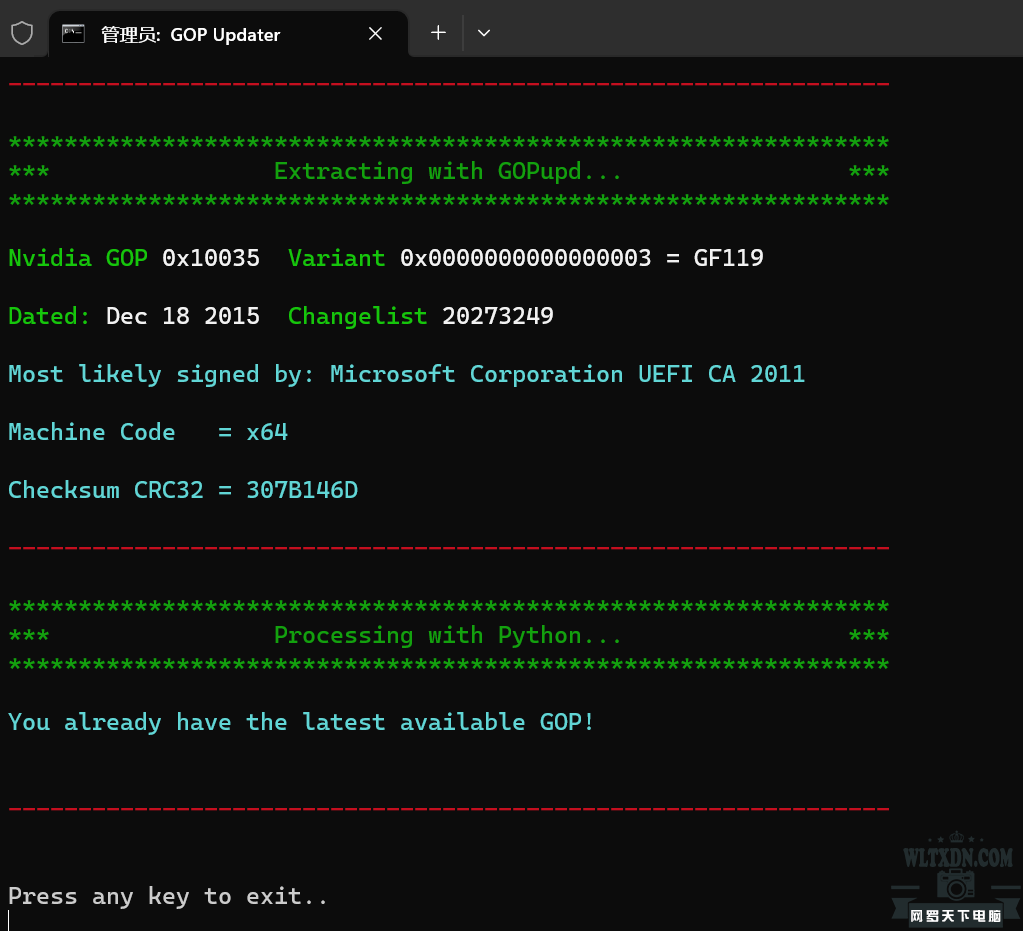Image resolution: width=1023 pixels, height=931 pixels.
Task: Click the variant value 0x0000000000000003
Action: pyautogui.click(x=526, y=258)
